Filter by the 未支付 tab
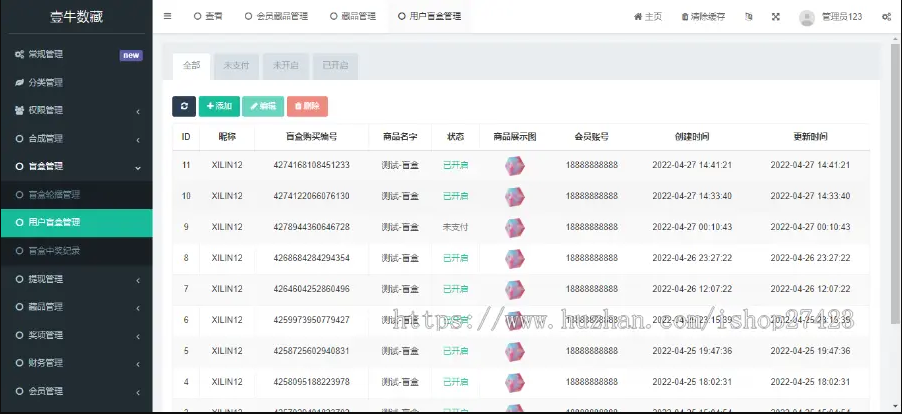This screenshot has width=902, height=414. click(x=236, y=66)
